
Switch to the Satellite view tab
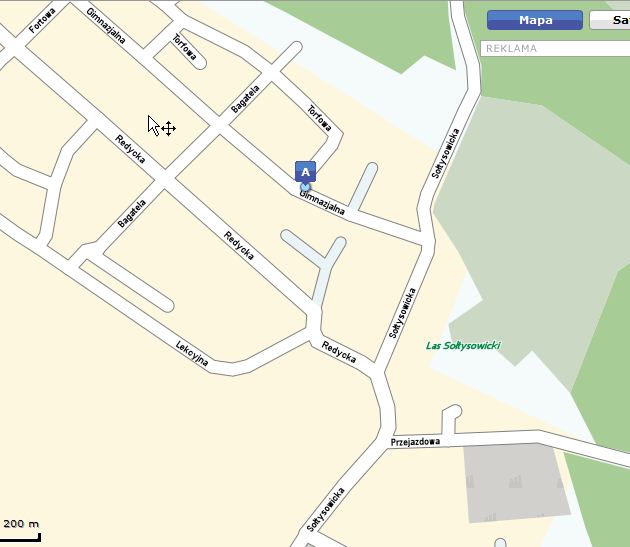[610, 20]
